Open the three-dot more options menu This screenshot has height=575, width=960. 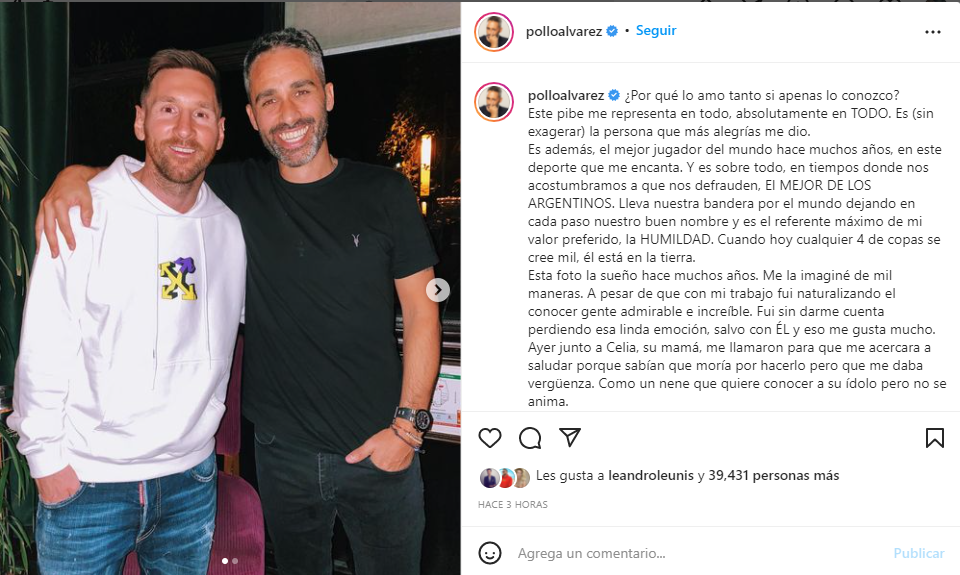[932, 32]
